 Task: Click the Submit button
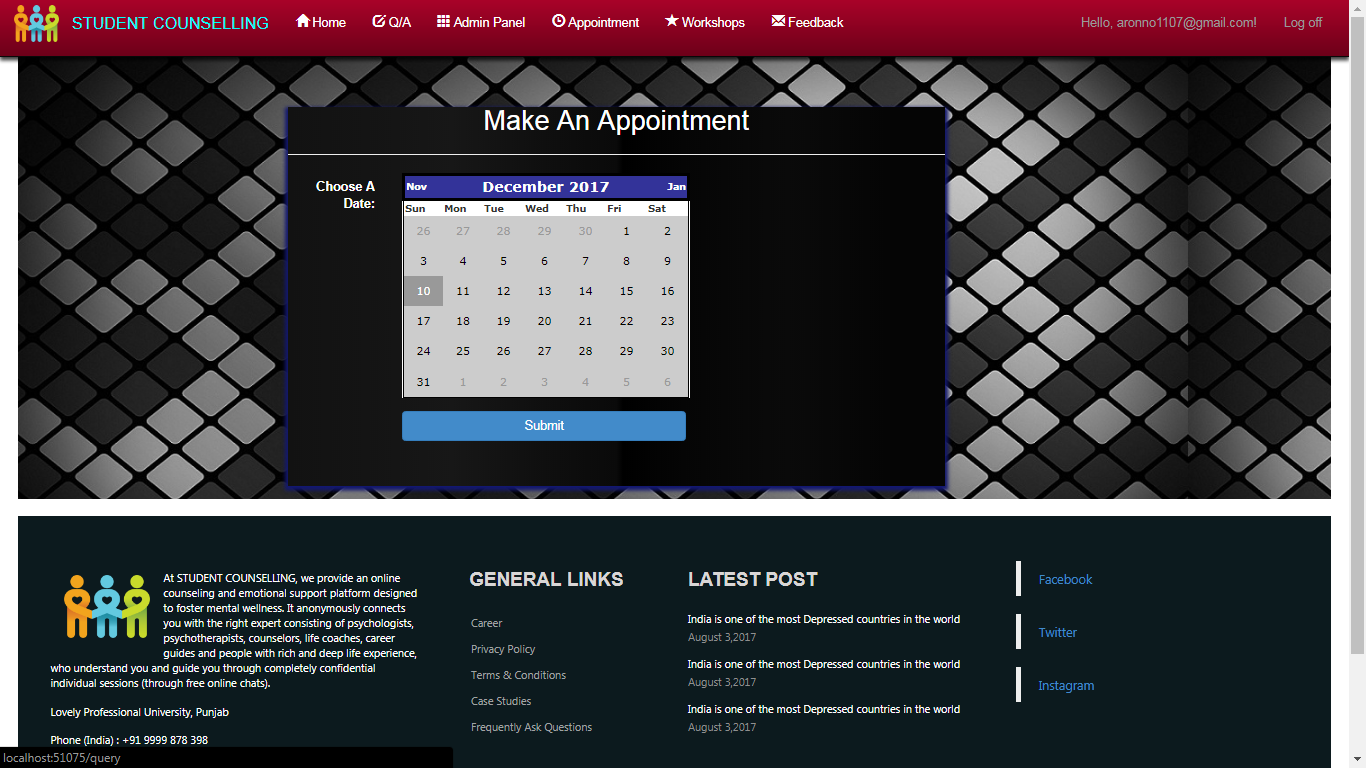click(544, 426)
